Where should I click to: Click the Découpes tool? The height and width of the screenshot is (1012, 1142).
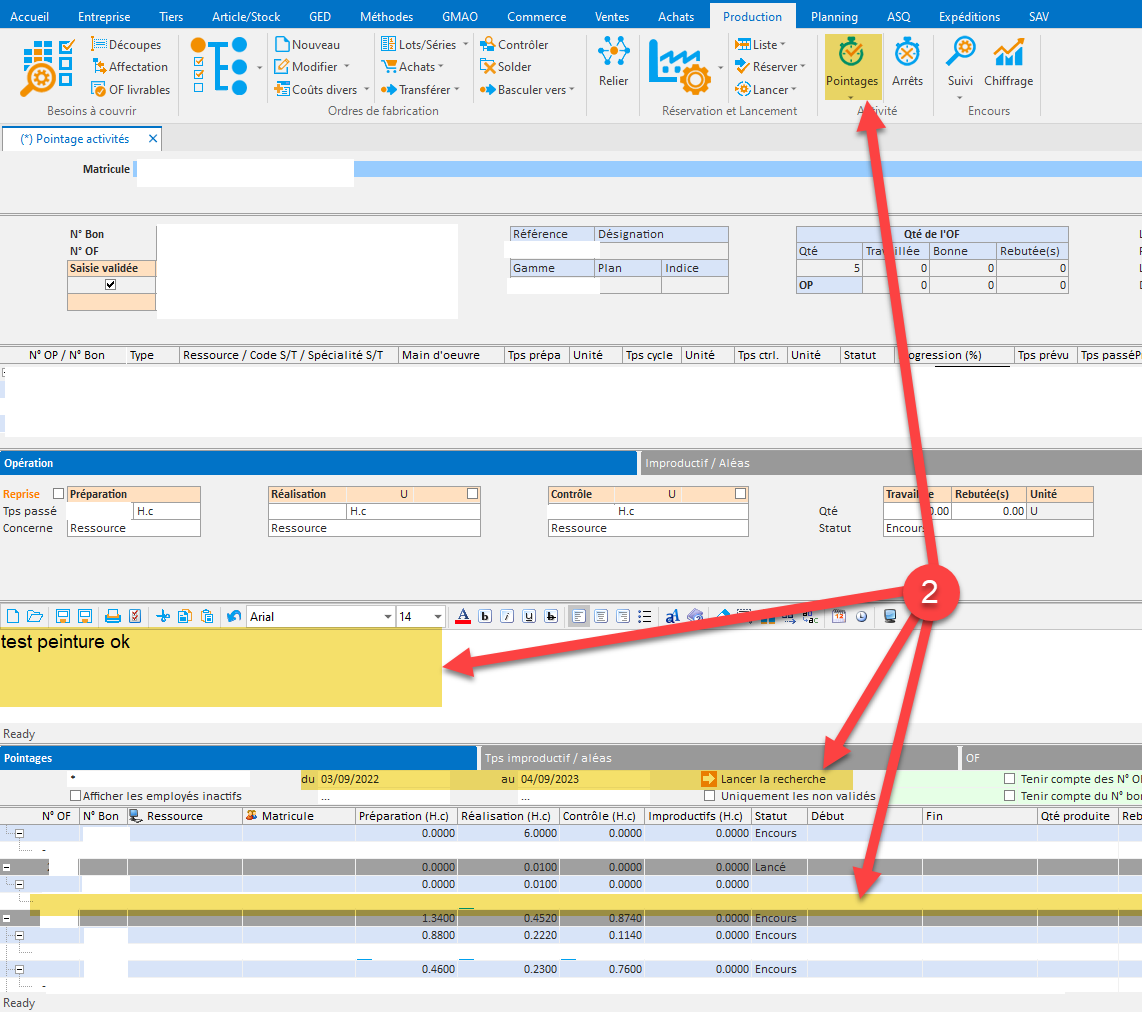click(x=126, y=44)
